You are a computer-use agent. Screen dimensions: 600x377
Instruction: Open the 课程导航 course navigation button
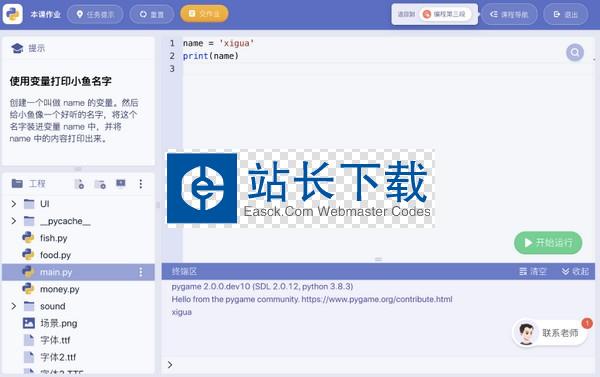tap(509, 15)
